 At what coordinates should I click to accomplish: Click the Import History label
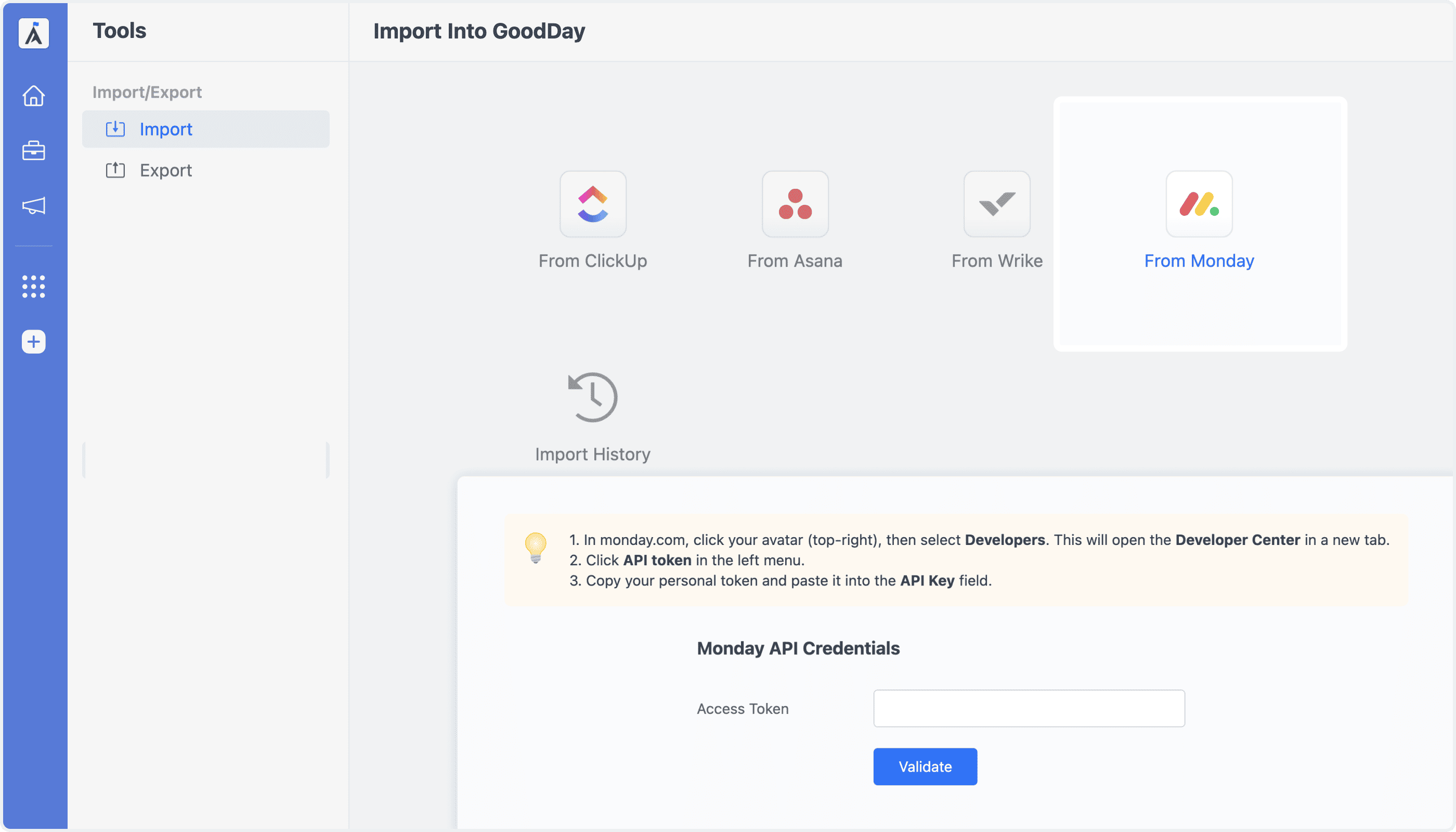point(593,454)
